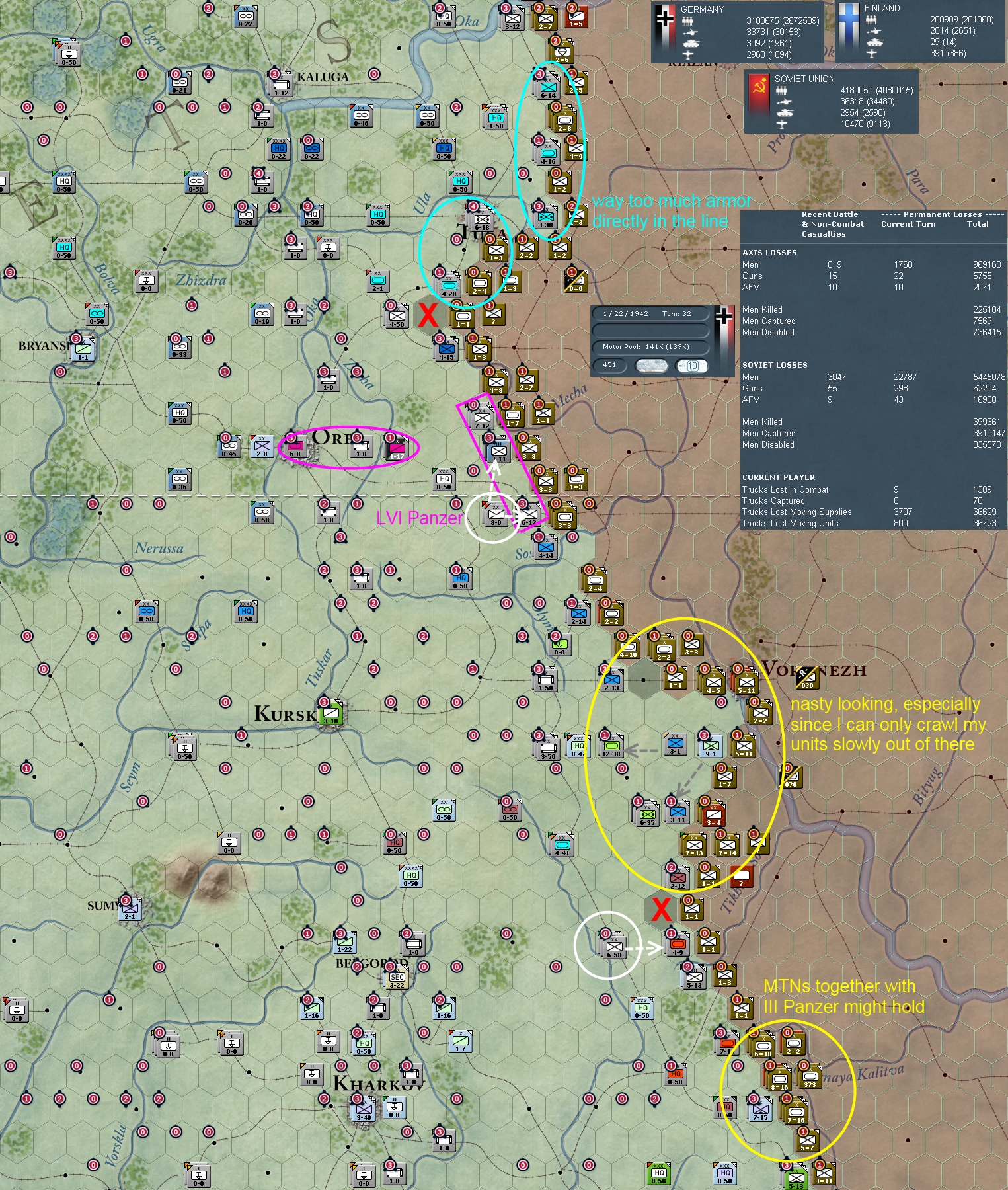Select the red Soviet 3=4 cavalry unit
Screen dimensions: 1008x1190
(713, 814)
